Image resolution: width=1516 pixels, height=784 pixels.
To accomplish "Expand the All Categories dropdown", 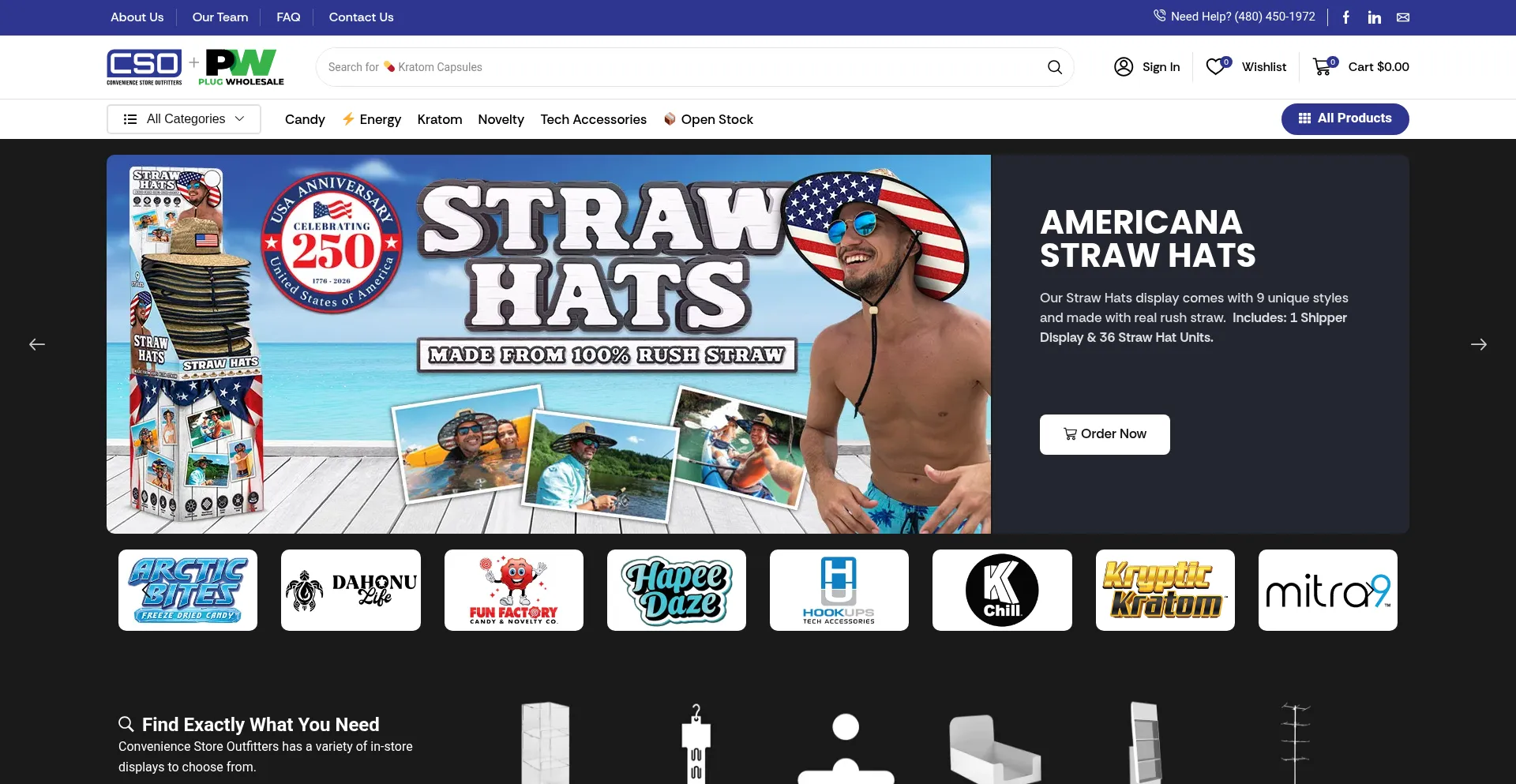I will [x=183, y=118].
